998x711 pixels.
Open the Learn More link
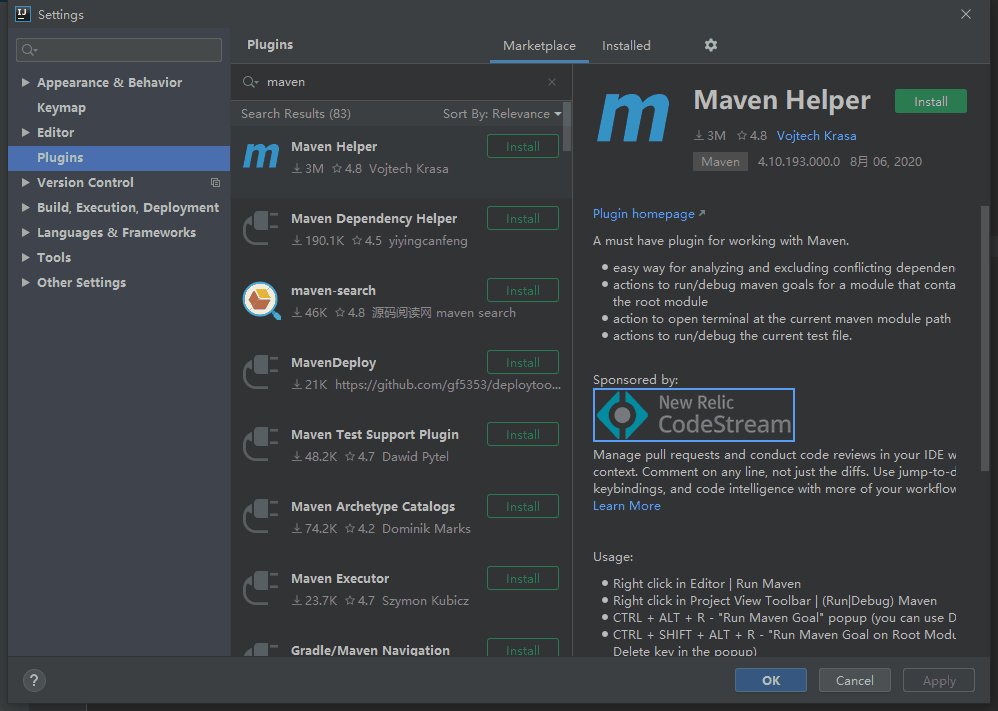click(626, 506)
